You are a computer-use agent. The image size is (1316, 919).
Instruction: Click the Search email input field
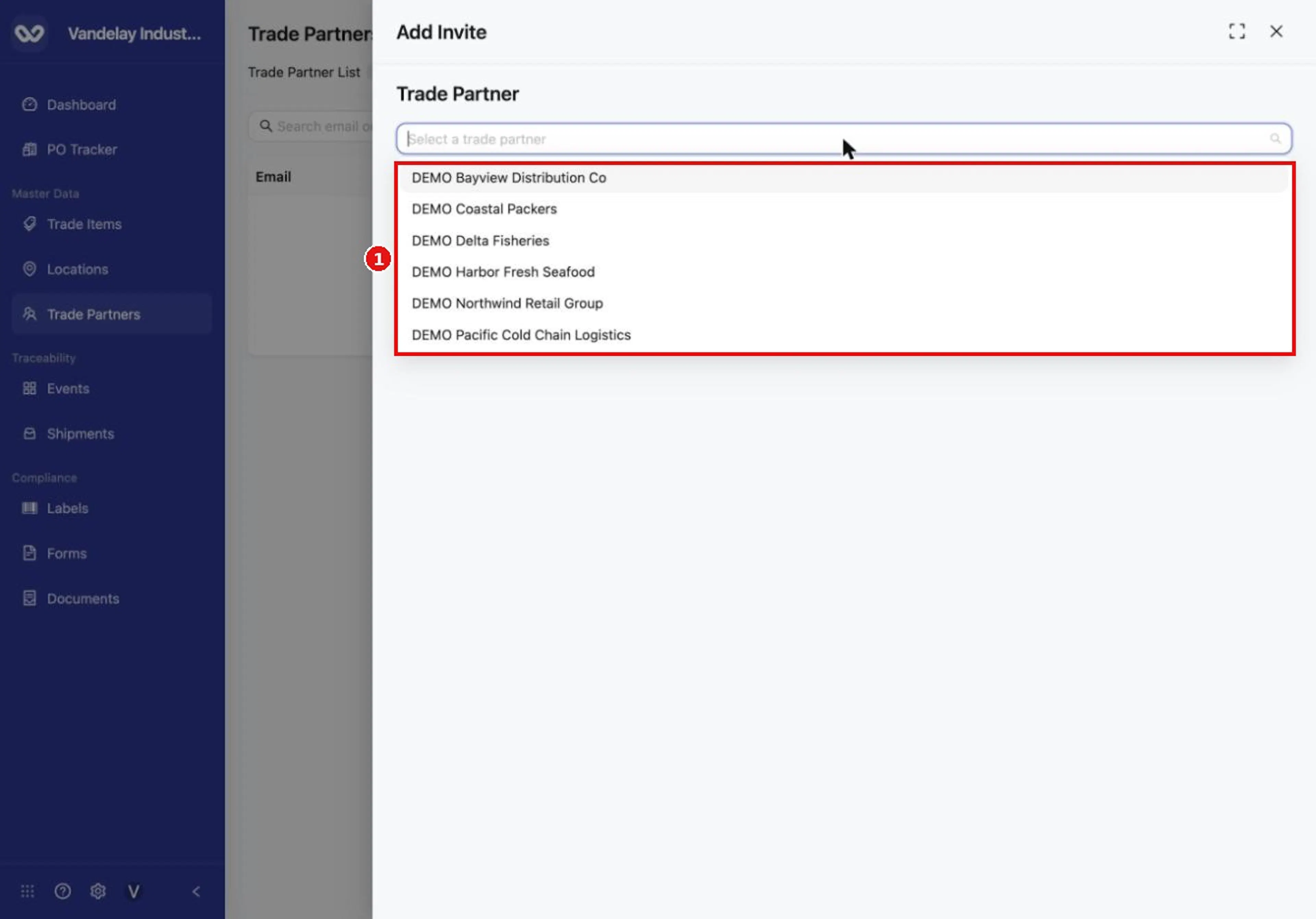click(310, 127)
